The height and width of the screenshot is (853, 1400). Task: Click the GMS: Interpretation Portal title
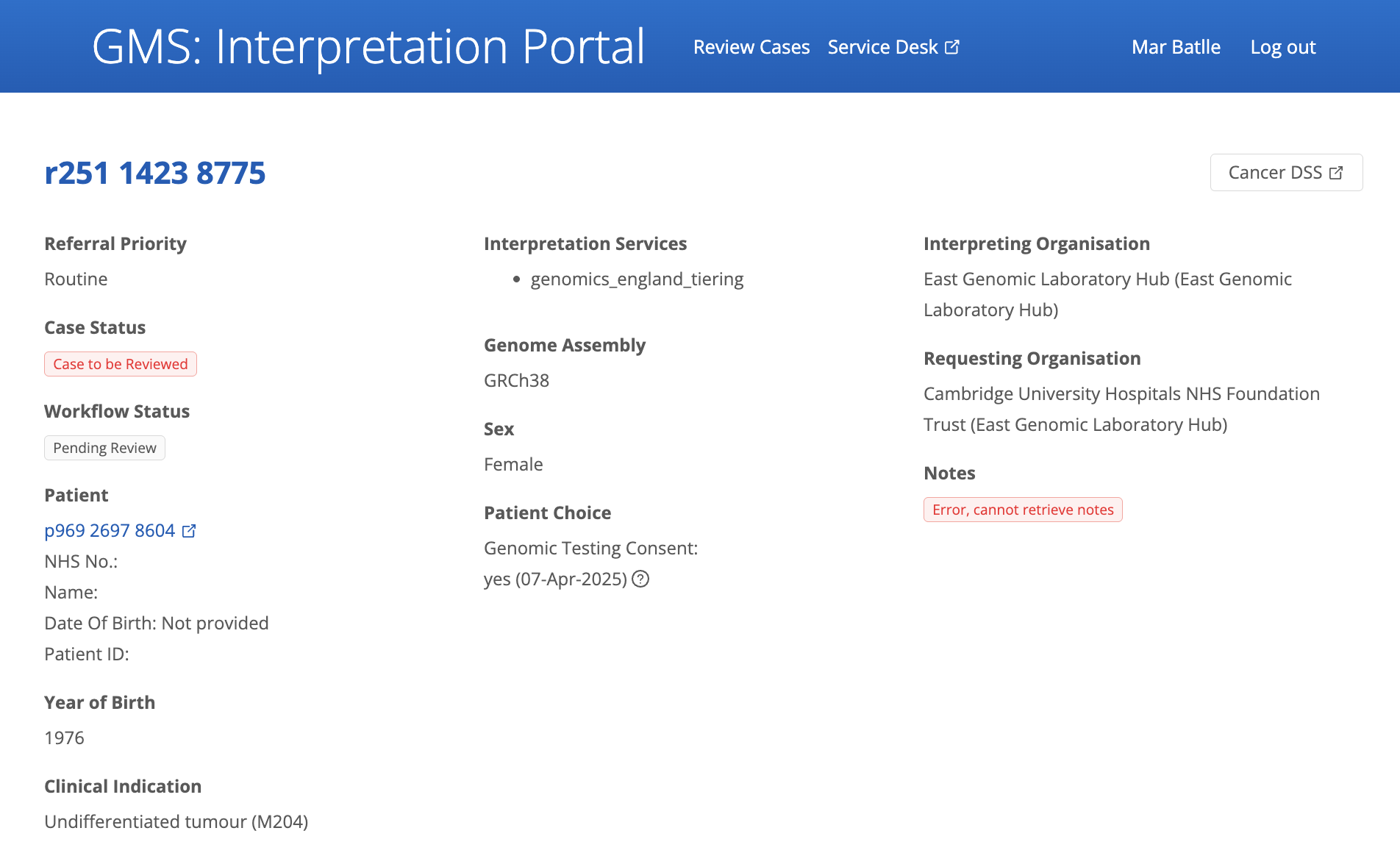coord(368,46)
